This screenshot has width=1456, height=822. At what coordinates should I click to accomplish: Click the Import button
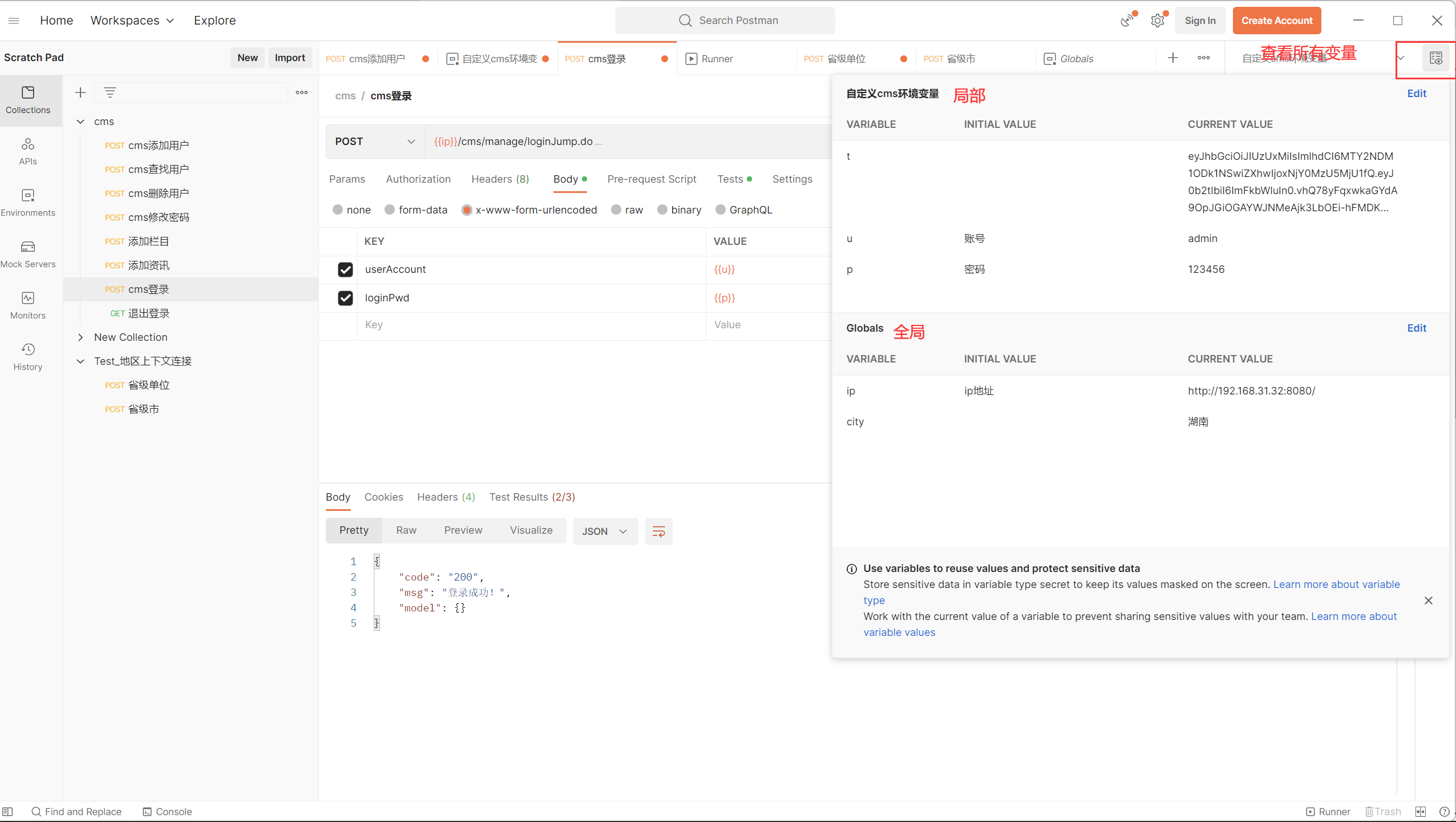[x=290, y=58]
